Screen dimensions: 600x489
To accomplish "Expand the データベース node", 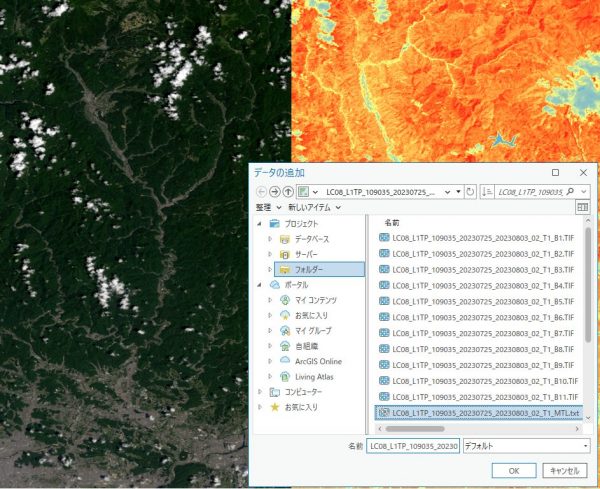I will coord(270,239).
